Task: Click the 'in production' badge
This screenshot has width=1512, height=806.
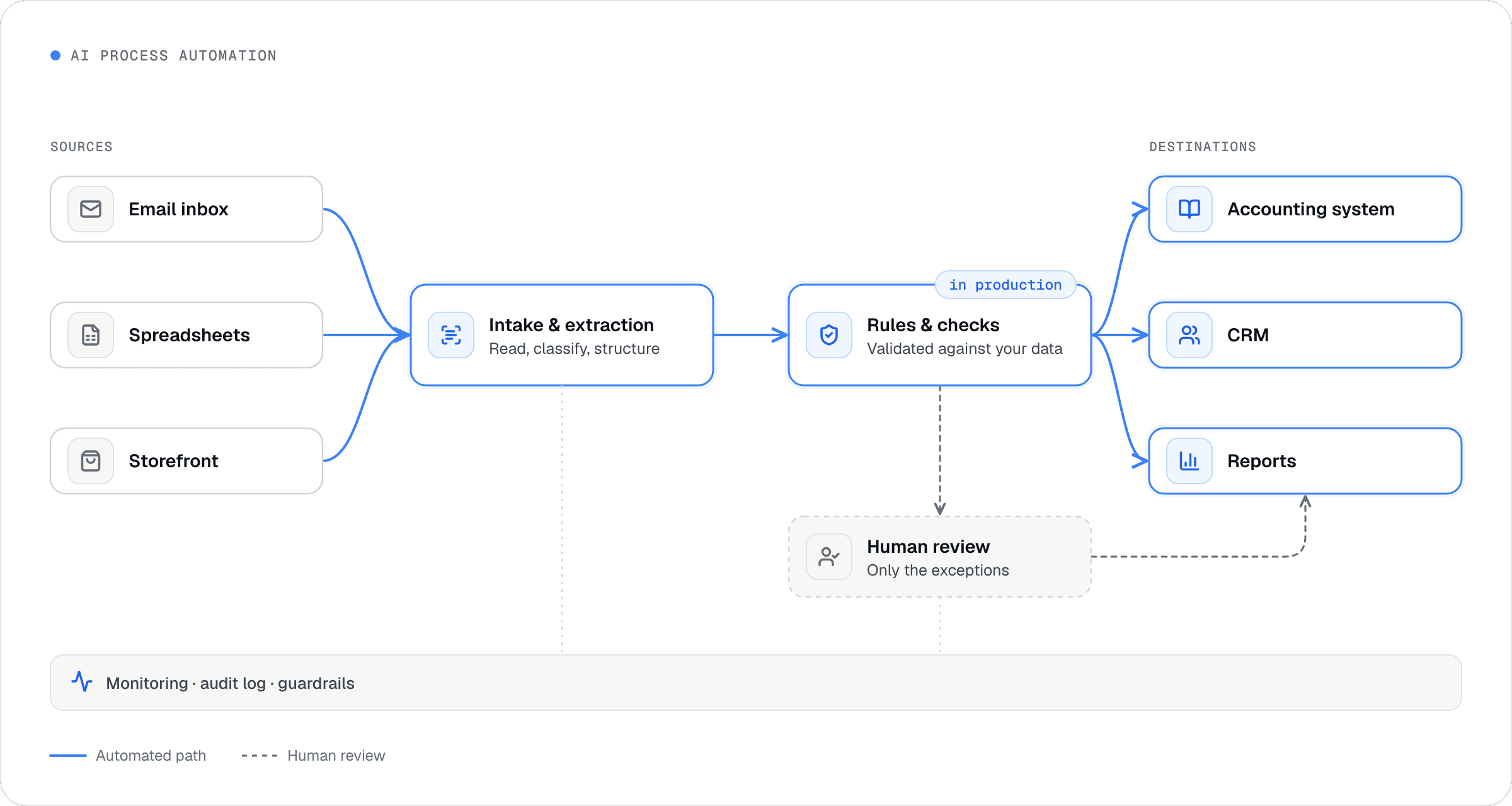Action: [x=1005, y=285]
